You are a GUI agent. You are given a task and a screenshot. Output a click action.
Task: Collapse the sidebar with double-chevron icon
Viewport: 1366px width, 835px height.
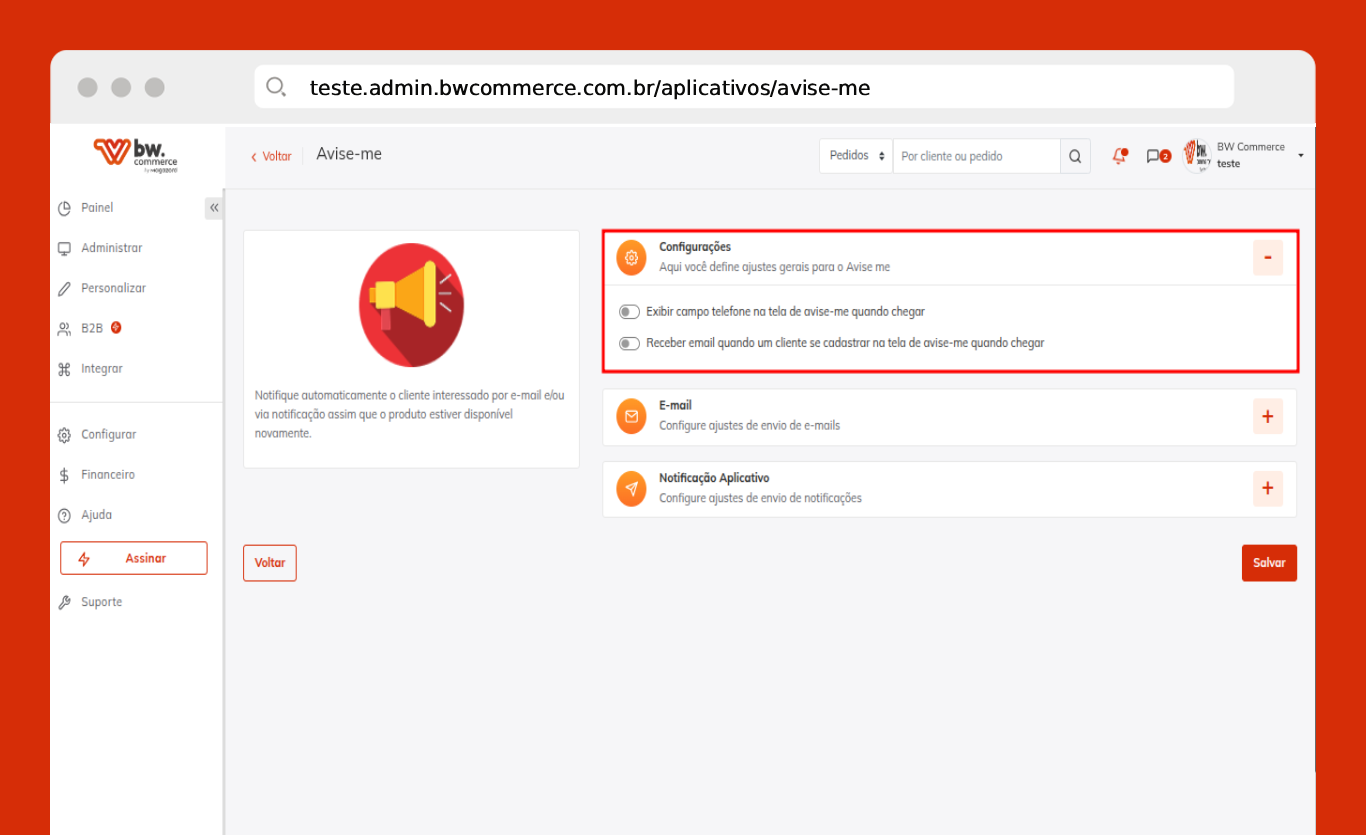click(214, 208)
